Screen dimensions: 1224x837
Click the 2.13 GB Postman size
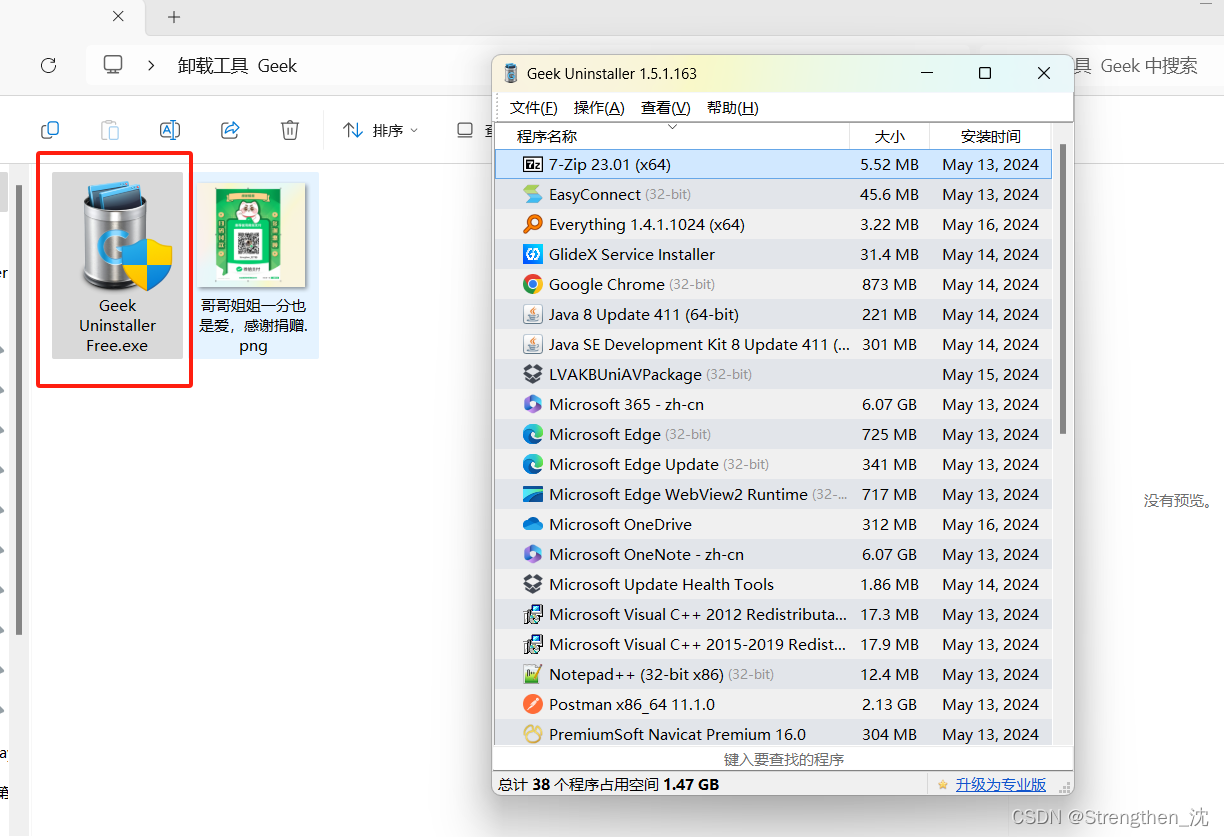pos(889,704)
